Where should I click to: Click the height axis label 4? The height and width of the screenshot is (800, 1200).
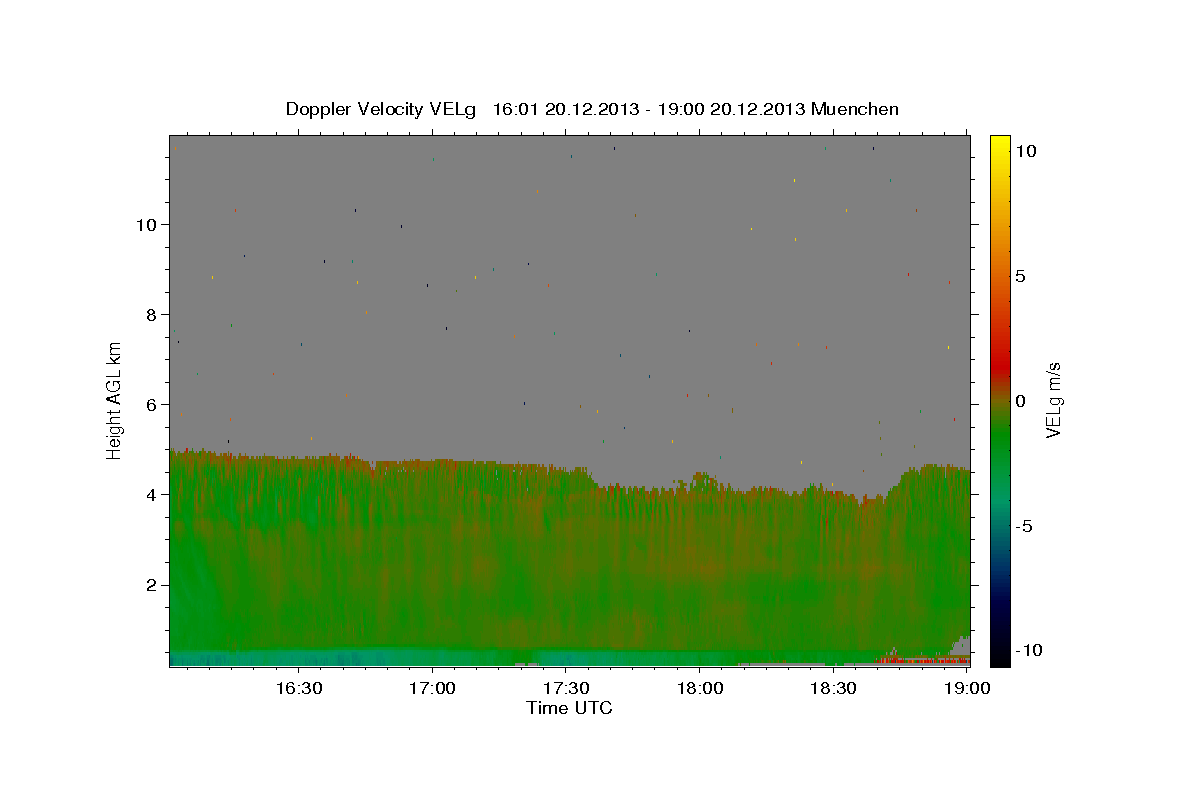pyautogui.click(x=152, y=494)
